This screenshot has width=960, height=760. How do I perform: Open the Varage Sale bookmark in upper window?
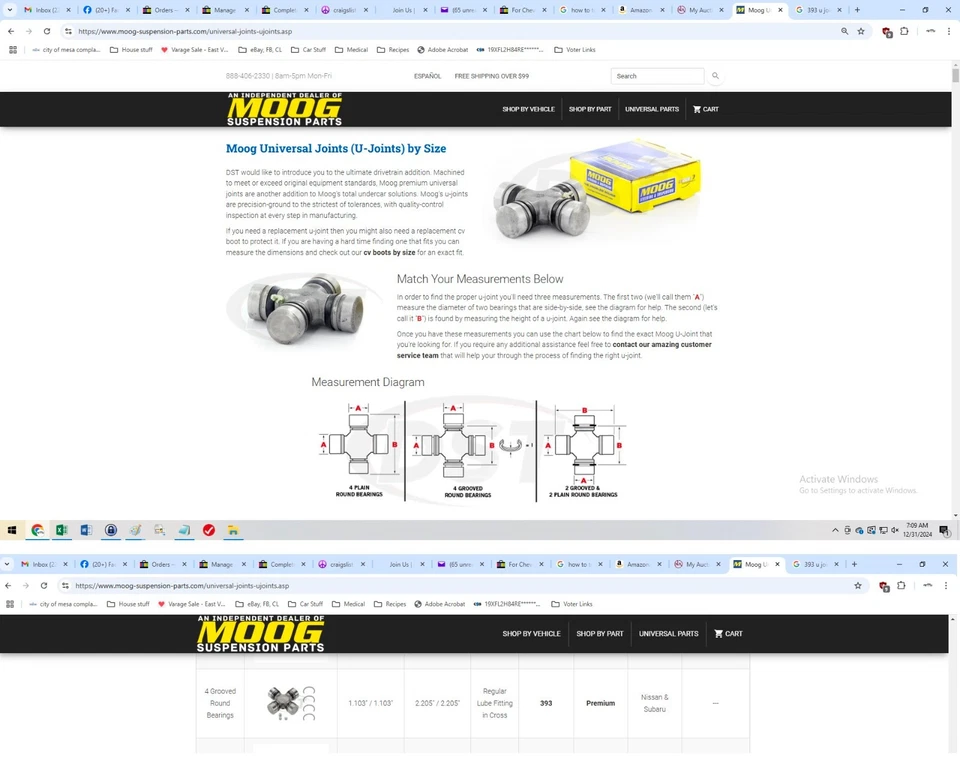[194, 50]
